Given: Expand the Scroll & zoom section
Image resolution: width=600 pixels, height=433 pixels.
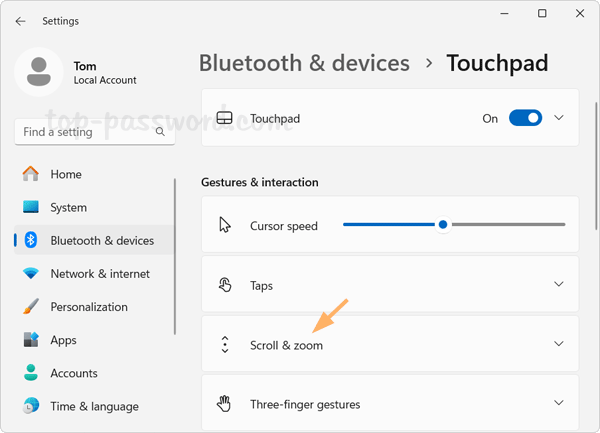Looking at the screenshot, I should click(x=559, y=345).
